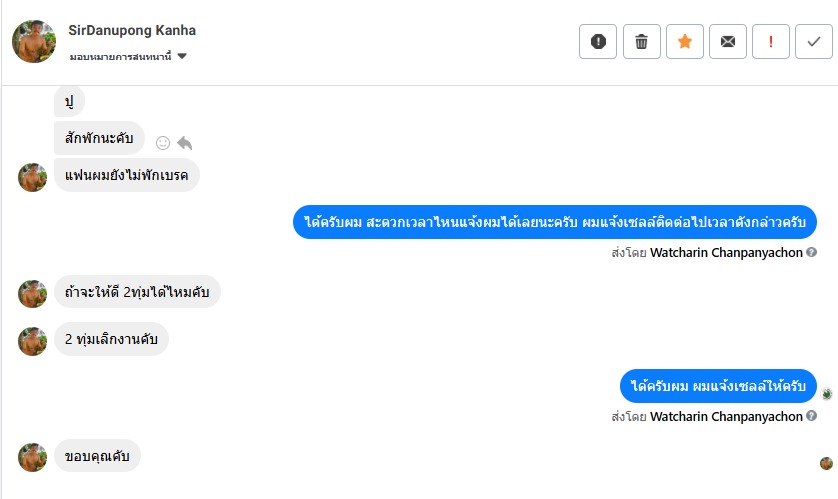Click the envelope mark-unread icon

(728, 42)
